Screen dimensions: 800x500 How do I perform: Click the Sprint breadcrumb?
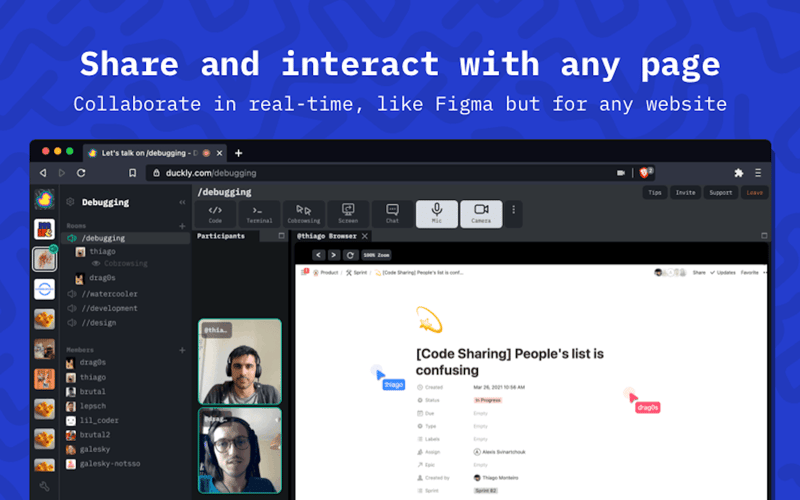click(x=357, y=272)
